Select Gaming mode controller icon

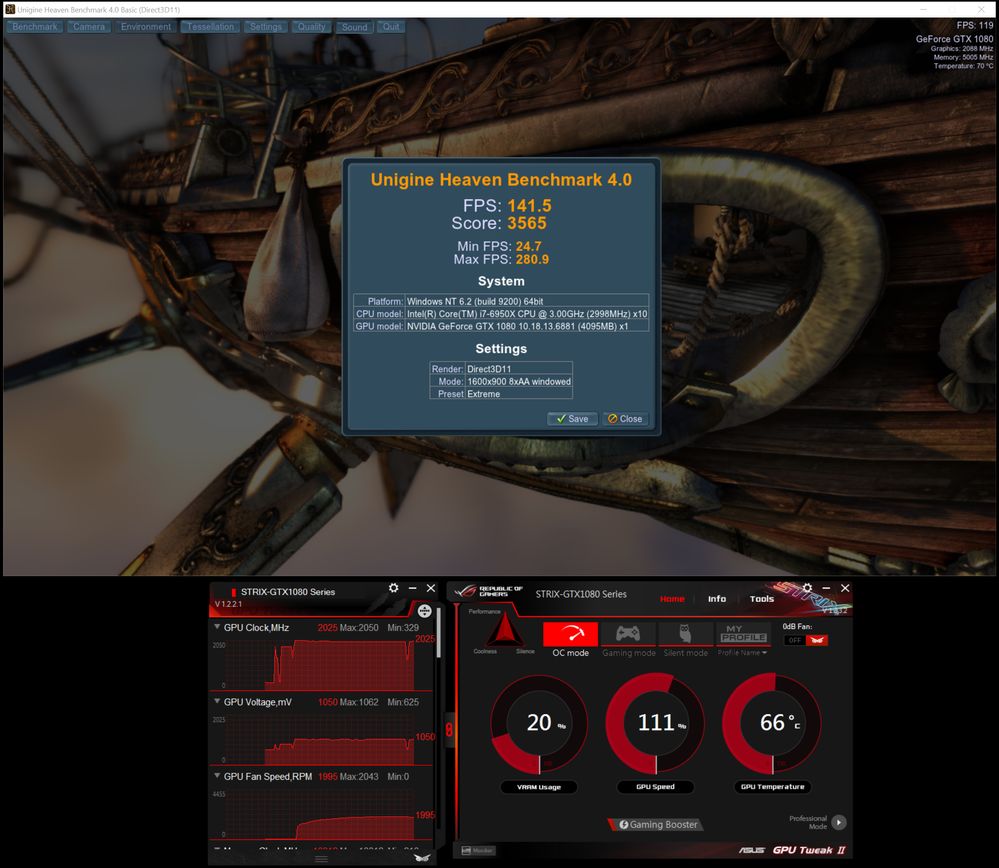(x=628, y=634)
